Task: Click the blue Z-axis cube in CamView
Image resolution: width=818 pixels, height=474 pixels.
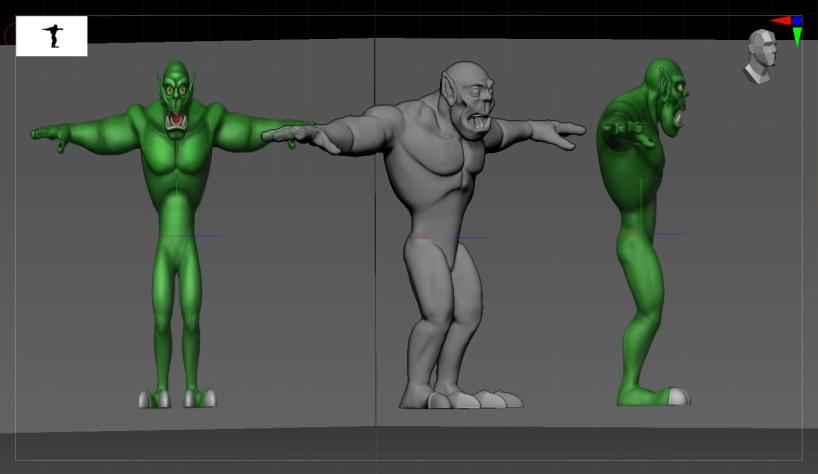Action: tap(798, 21)
